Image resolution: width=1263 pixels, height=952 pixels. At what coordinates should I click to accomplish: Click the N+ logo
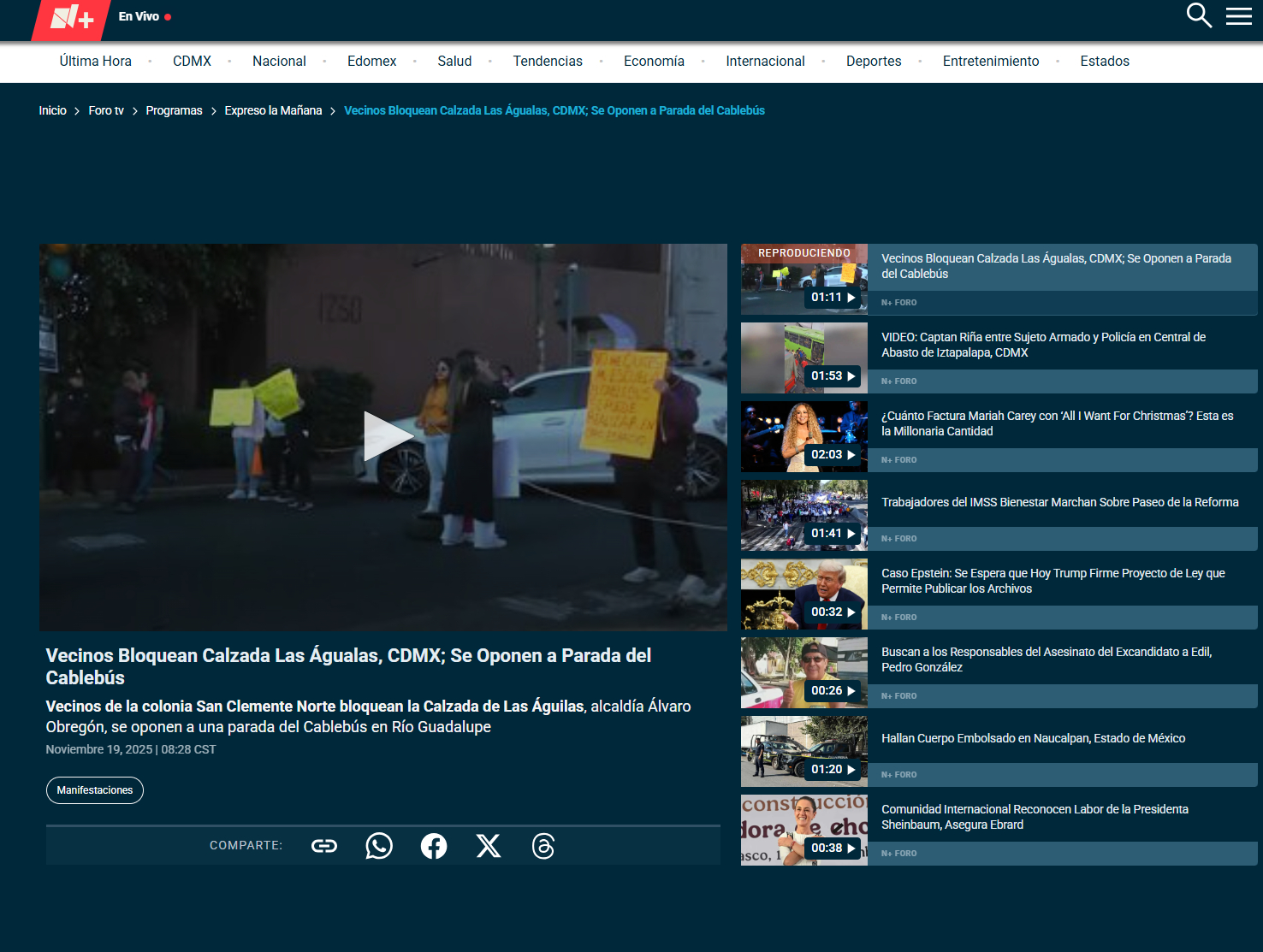(72, 18)
